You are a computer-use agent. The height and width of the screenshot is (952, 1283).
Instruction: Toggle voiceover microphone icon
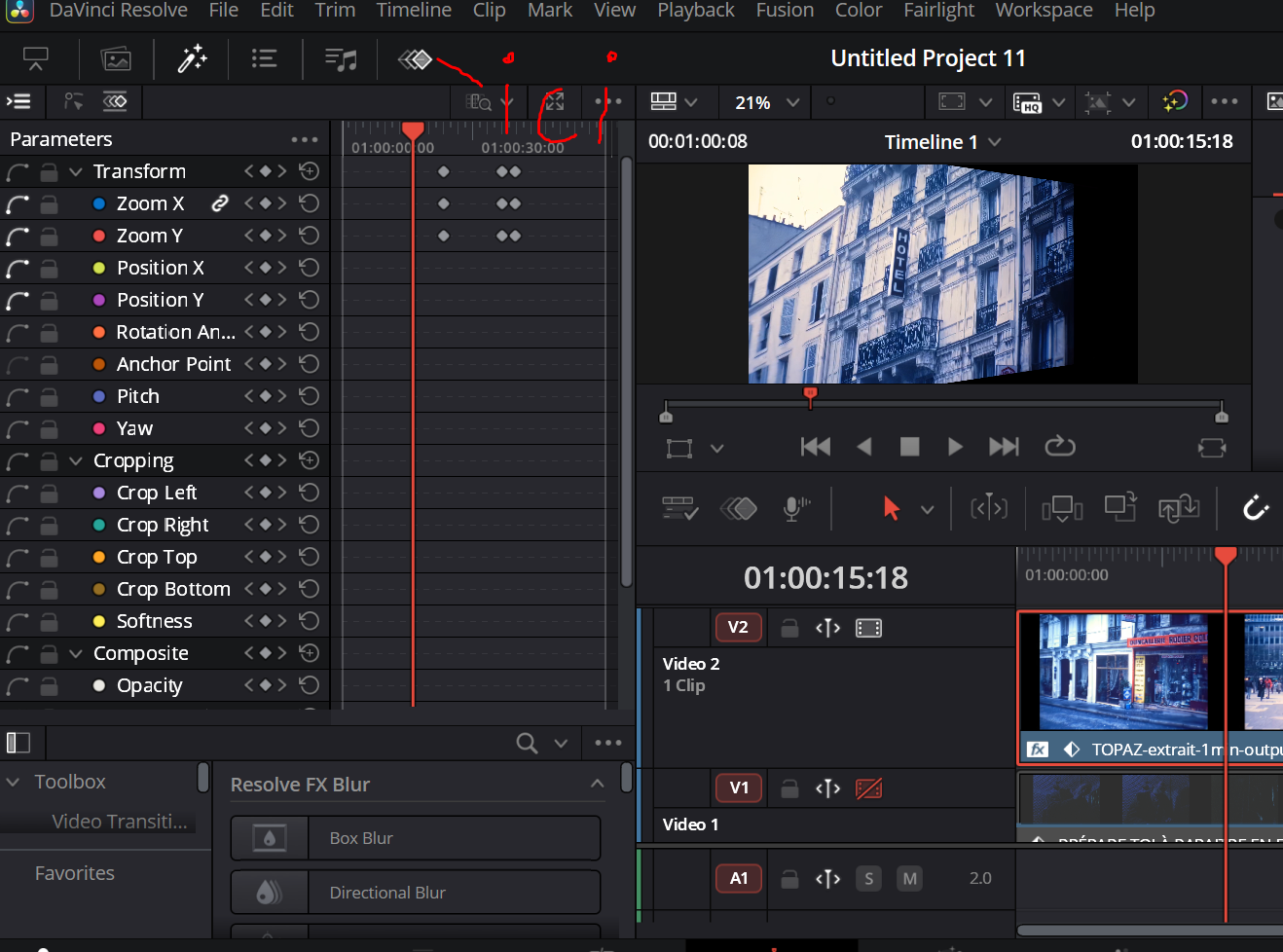coord(796,508)
